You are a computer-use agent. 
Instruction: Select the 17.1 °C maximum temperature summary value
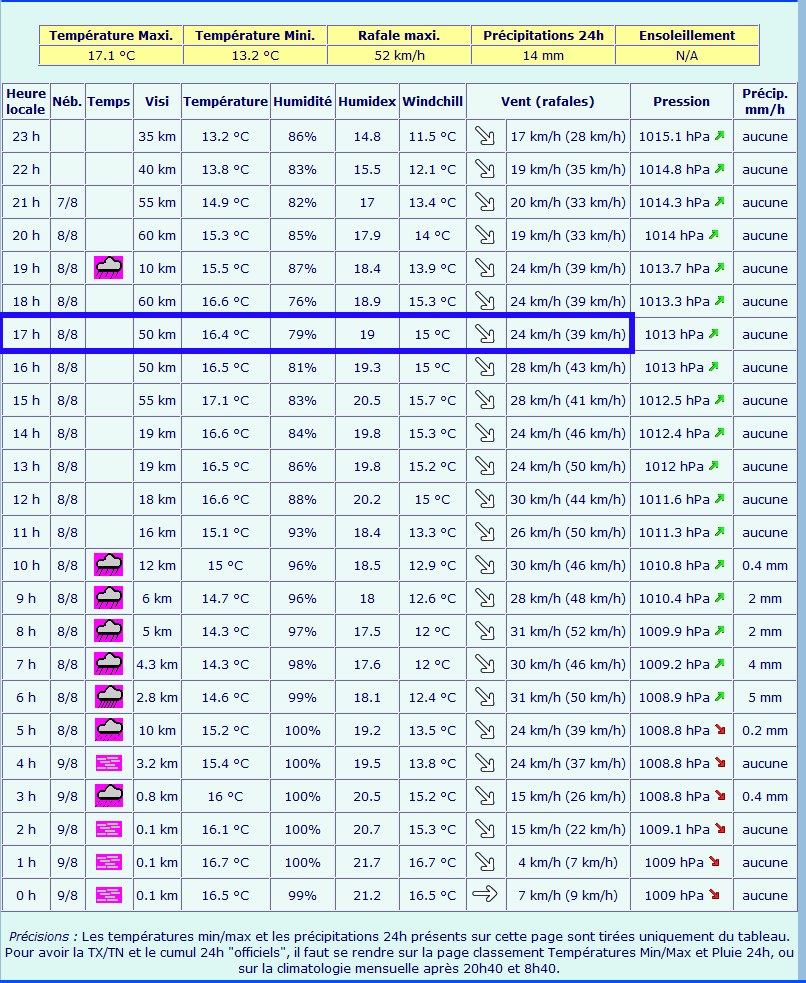(x=111, y=55)
